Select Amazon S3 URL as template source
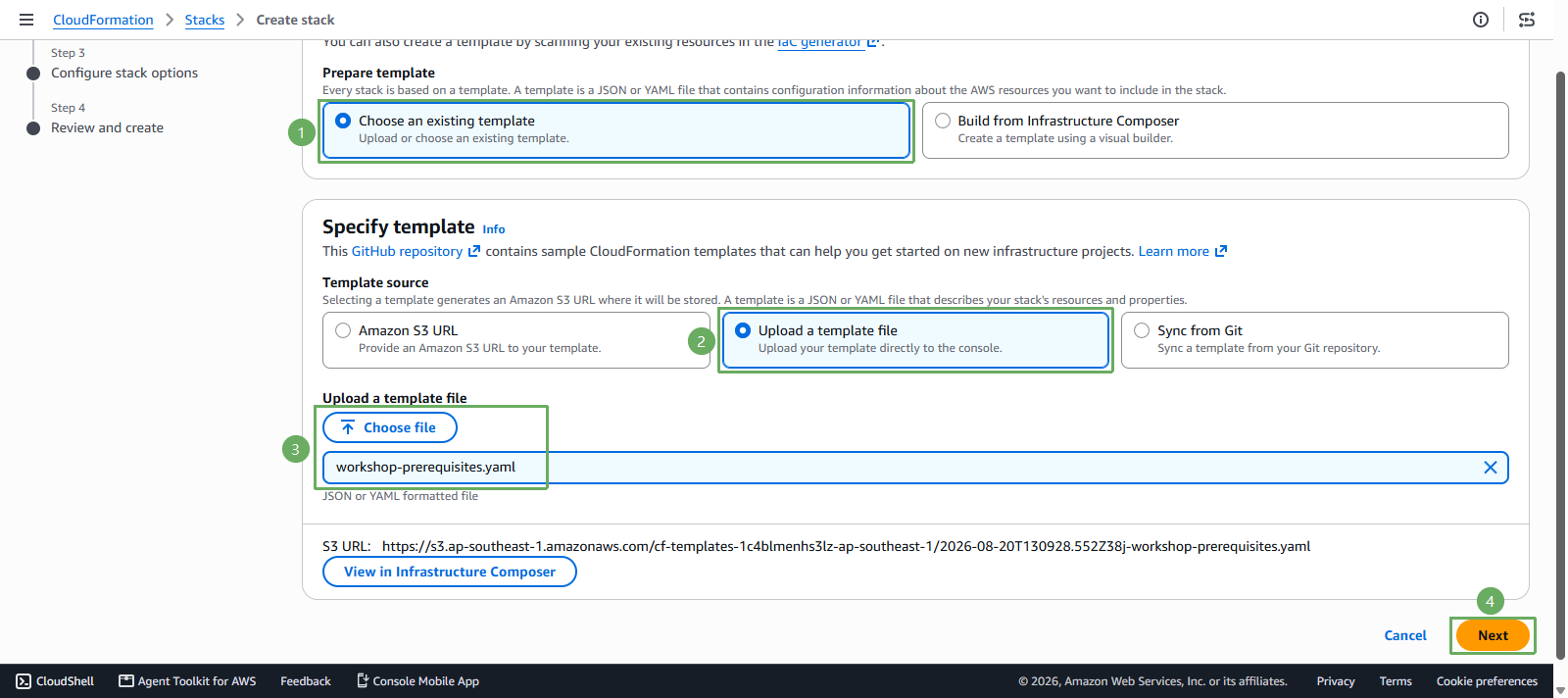 point(516,340)
